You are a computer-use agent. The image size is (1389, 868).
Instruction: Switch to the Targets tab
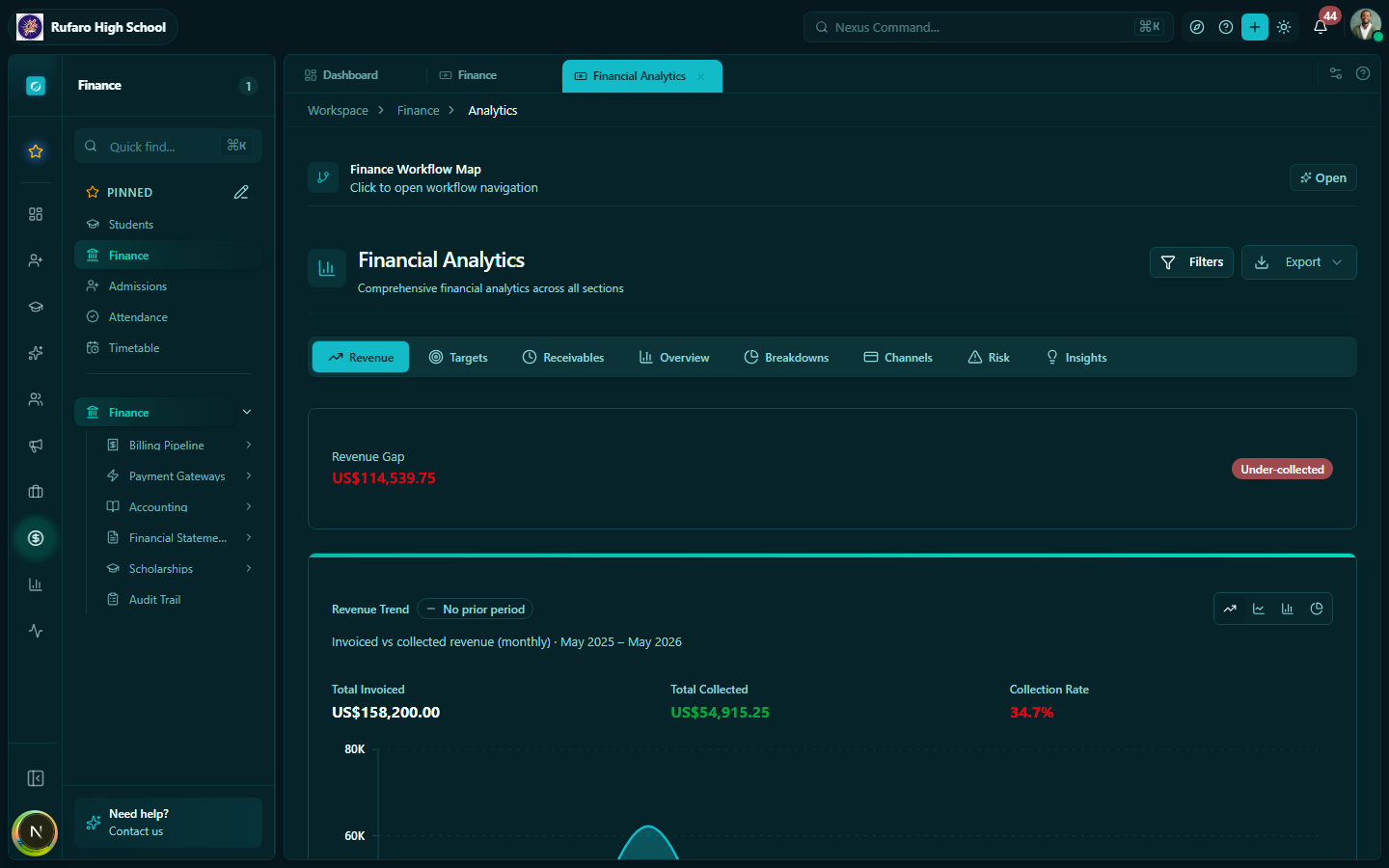click(x=458, y=357)
